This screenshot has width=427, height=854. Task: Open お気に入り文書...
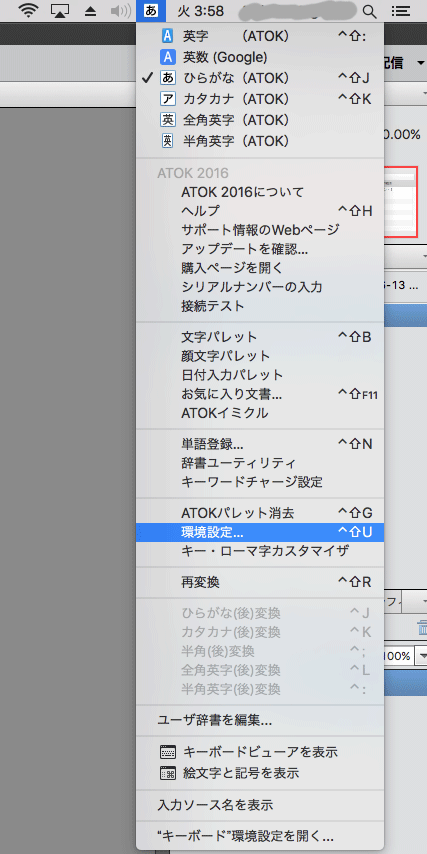click(x=260, y=394)
